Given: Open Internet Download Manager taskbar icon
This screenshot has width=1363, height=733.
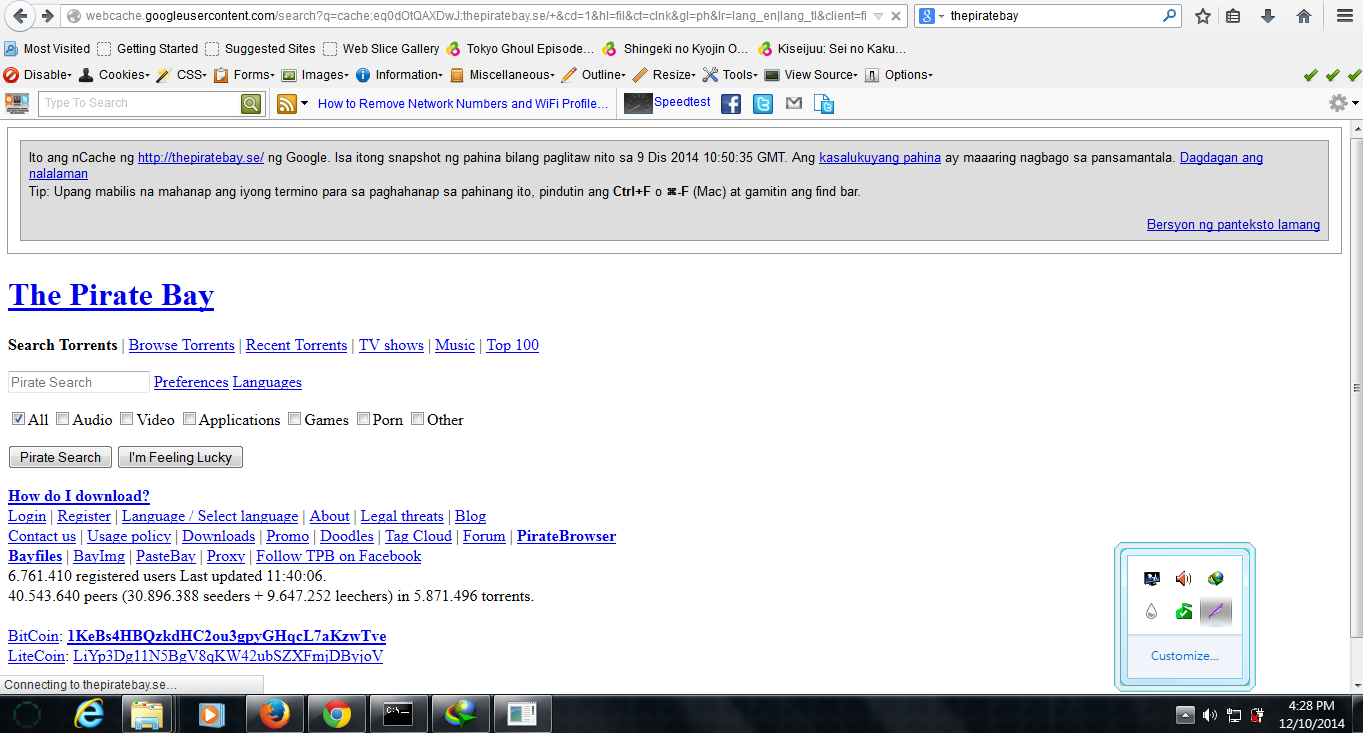Looking at the screenshot, I should (461, 714).
